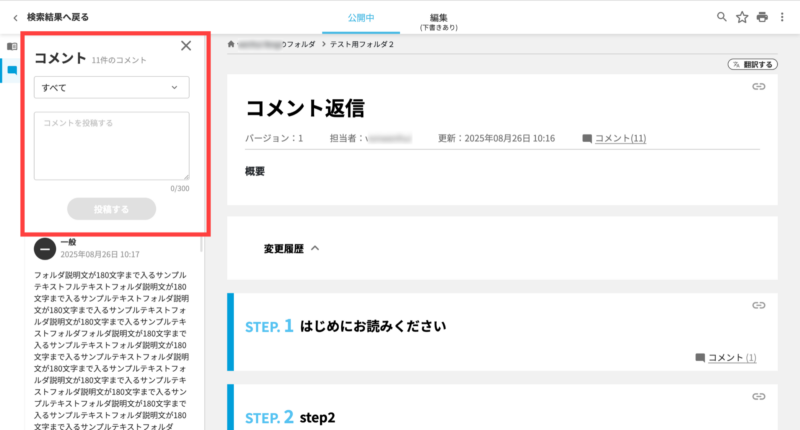
Task: Add page to favorites with star icon
Action: pyautogui.click(x=742, y=17)
